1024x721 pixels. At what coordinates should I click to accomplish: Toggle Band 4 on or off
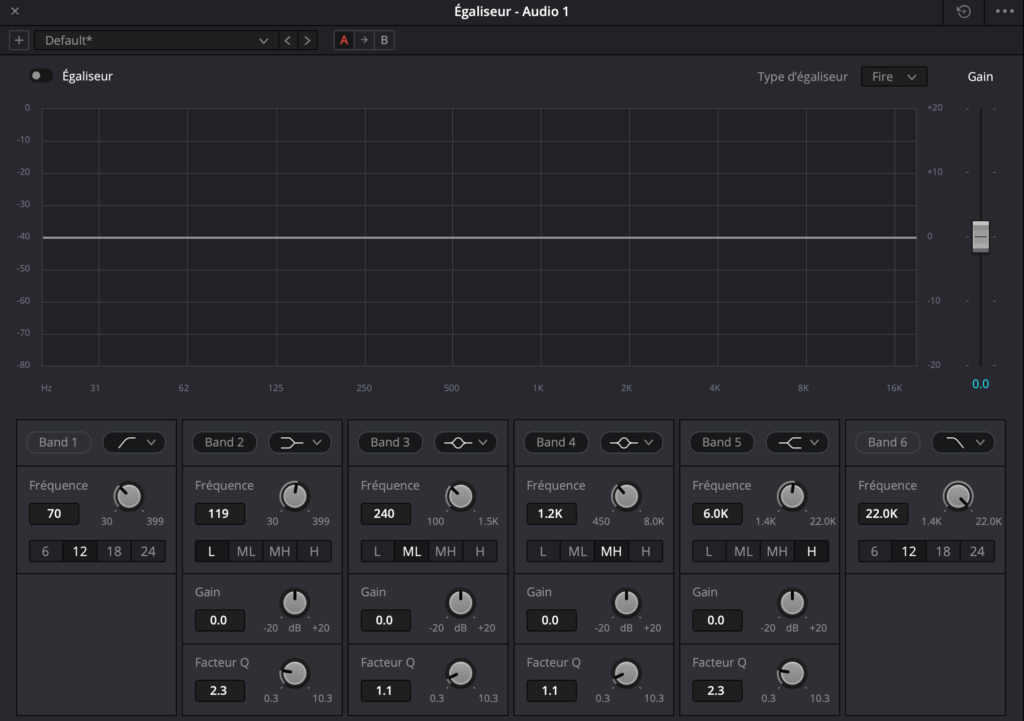tap(556, 442)
